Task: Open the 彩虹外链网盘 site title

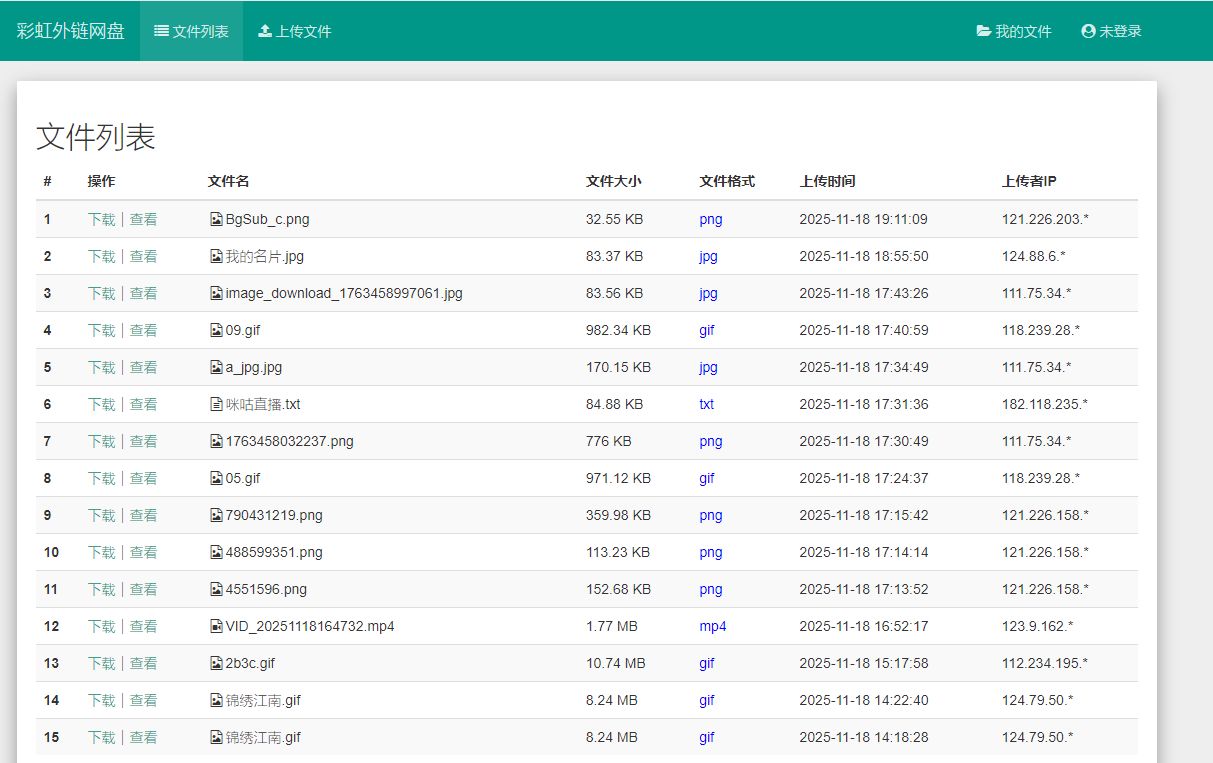Action: 70,31
